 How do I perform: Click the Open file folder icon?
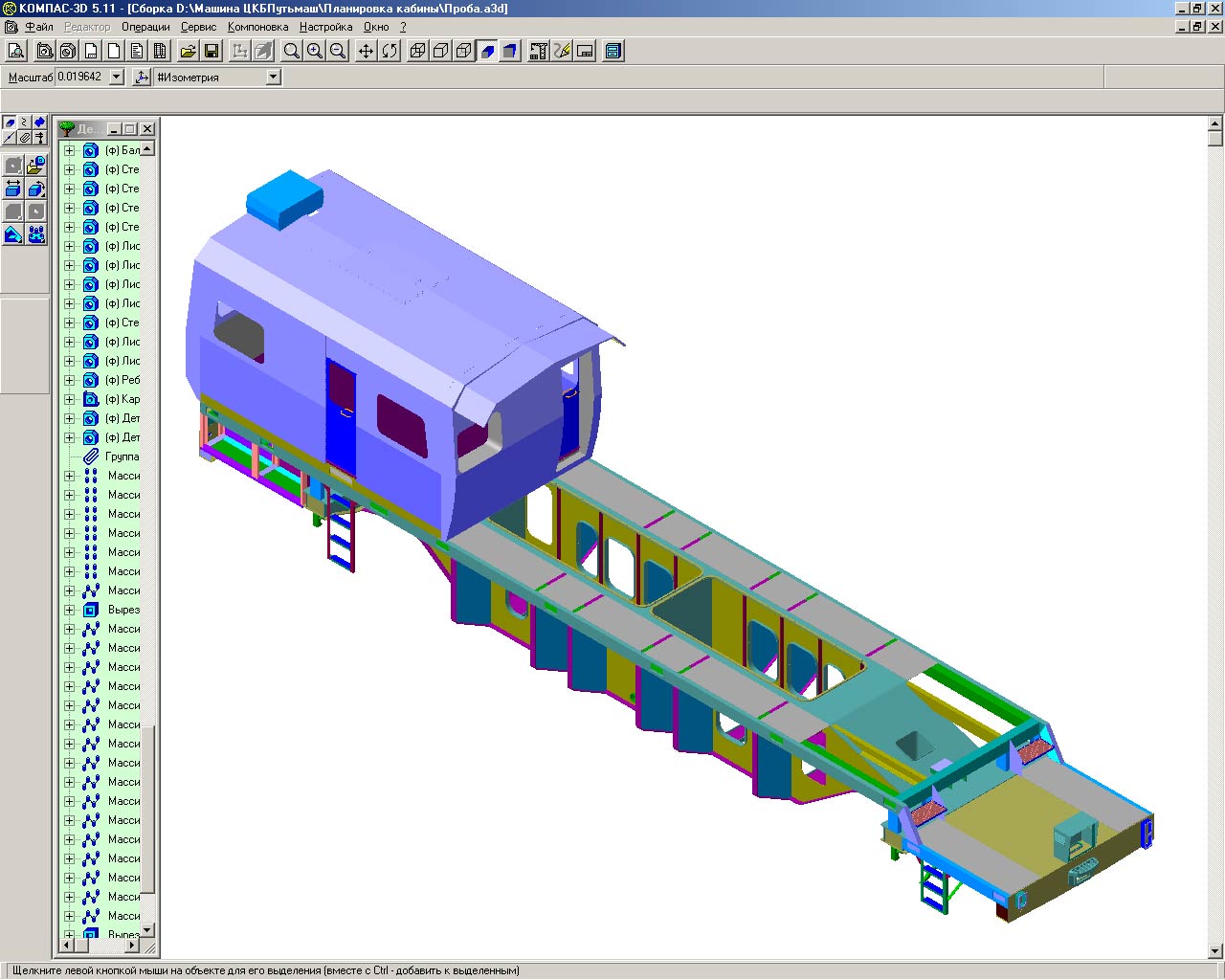point(189,51)
